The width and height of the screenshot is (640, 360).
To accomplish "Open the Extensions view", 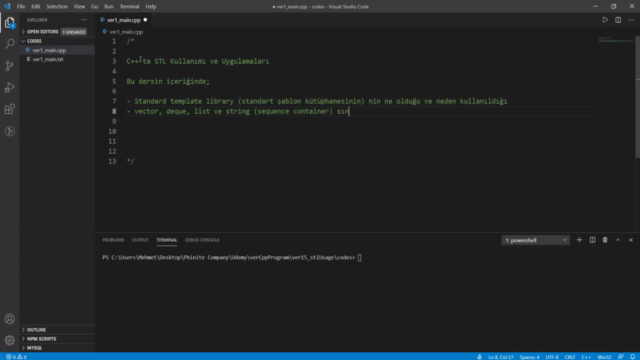I will point(9,109).
